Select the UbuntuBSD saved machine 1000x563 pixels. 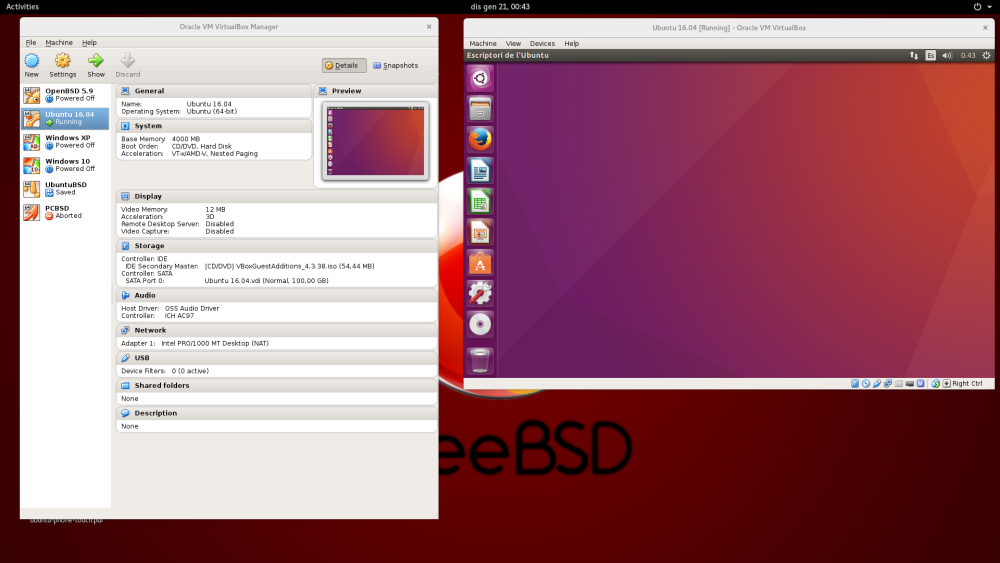65,189
